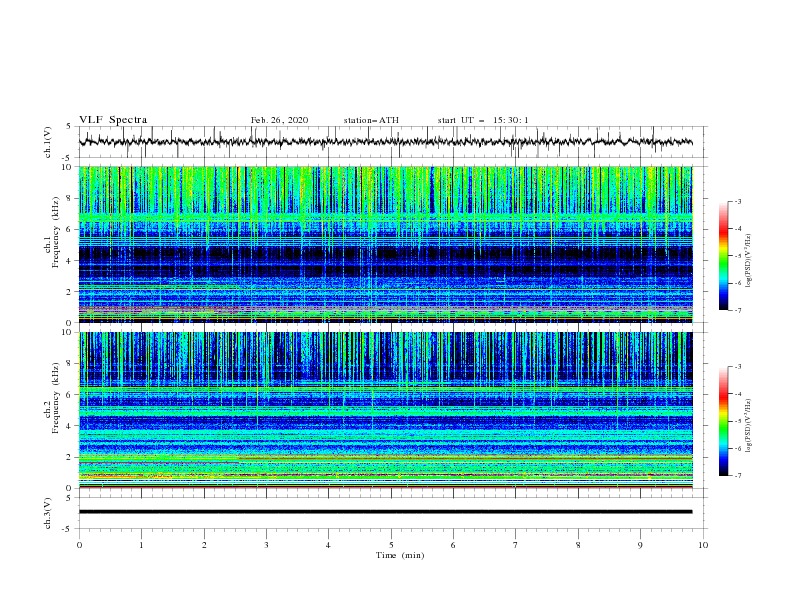Click the ch.3 flat black waveform bar
This screenshot has width=792, height=612.
tap(385, 512)
